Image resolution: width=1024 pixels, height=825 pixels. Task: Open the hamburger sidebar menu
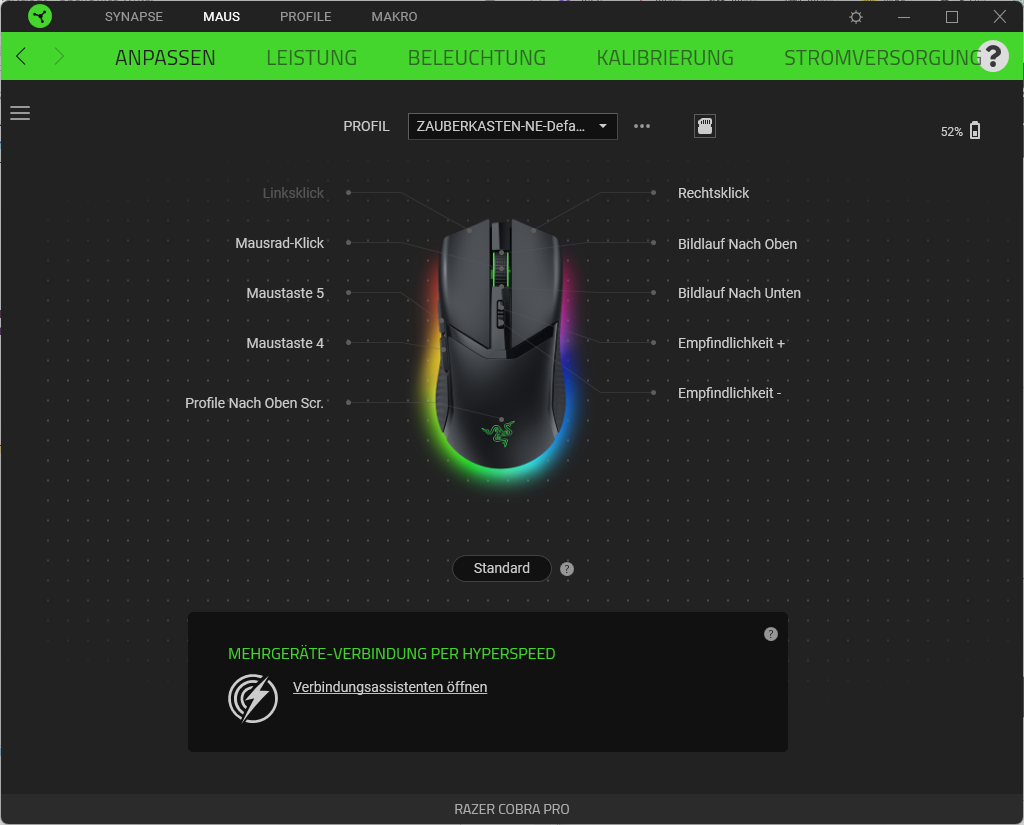coord(20,113)
